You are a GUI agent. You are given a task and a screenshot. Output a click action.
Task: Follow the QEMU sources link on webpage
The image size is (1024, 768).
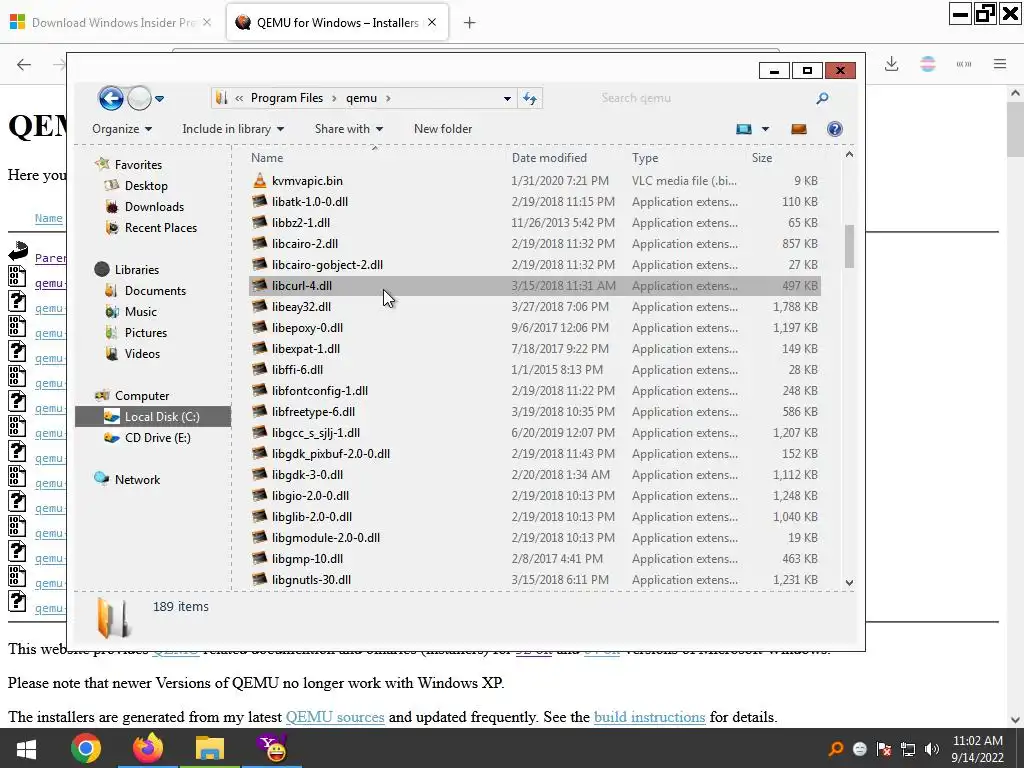[335, 717]
